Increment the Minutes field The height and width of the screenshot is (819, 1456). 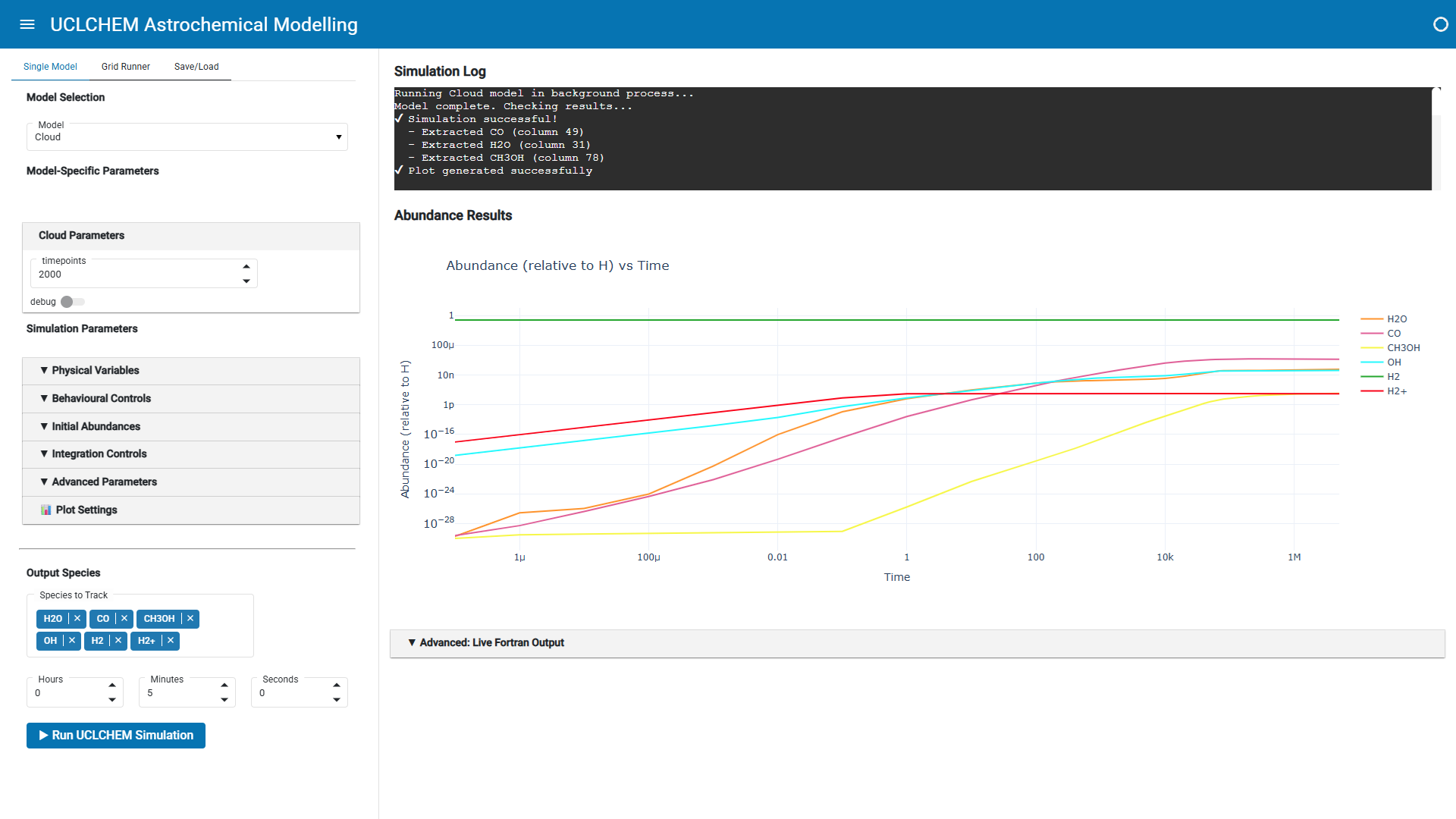(224, 686)
